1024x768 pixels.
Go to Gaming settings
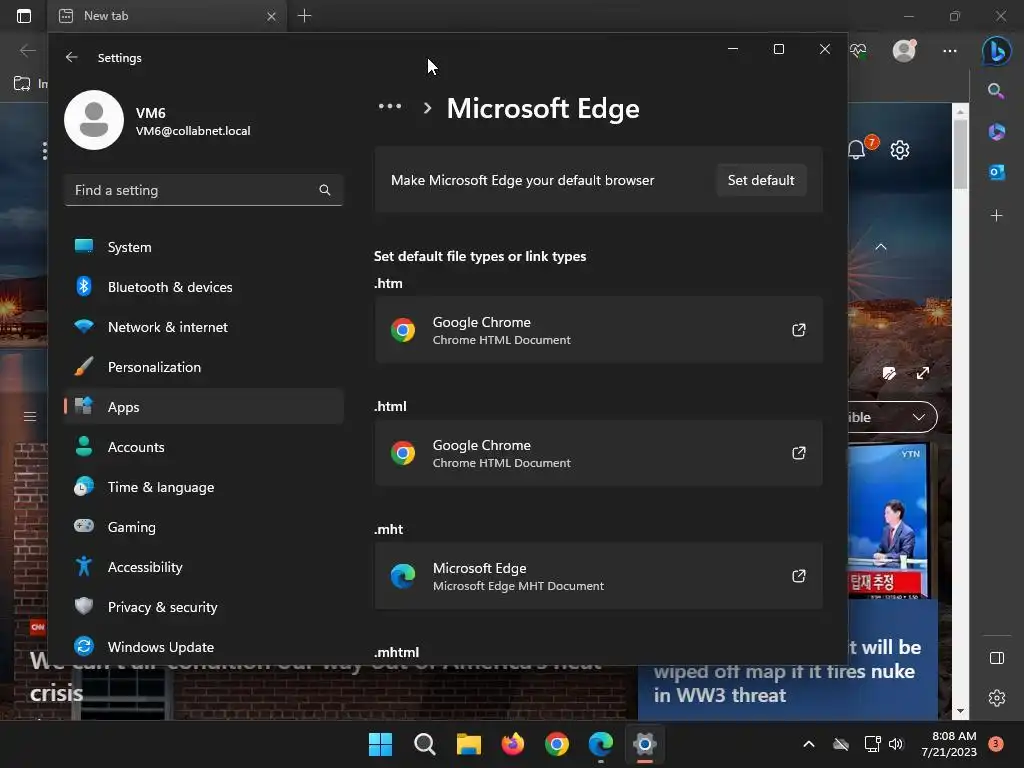point(203,527)
